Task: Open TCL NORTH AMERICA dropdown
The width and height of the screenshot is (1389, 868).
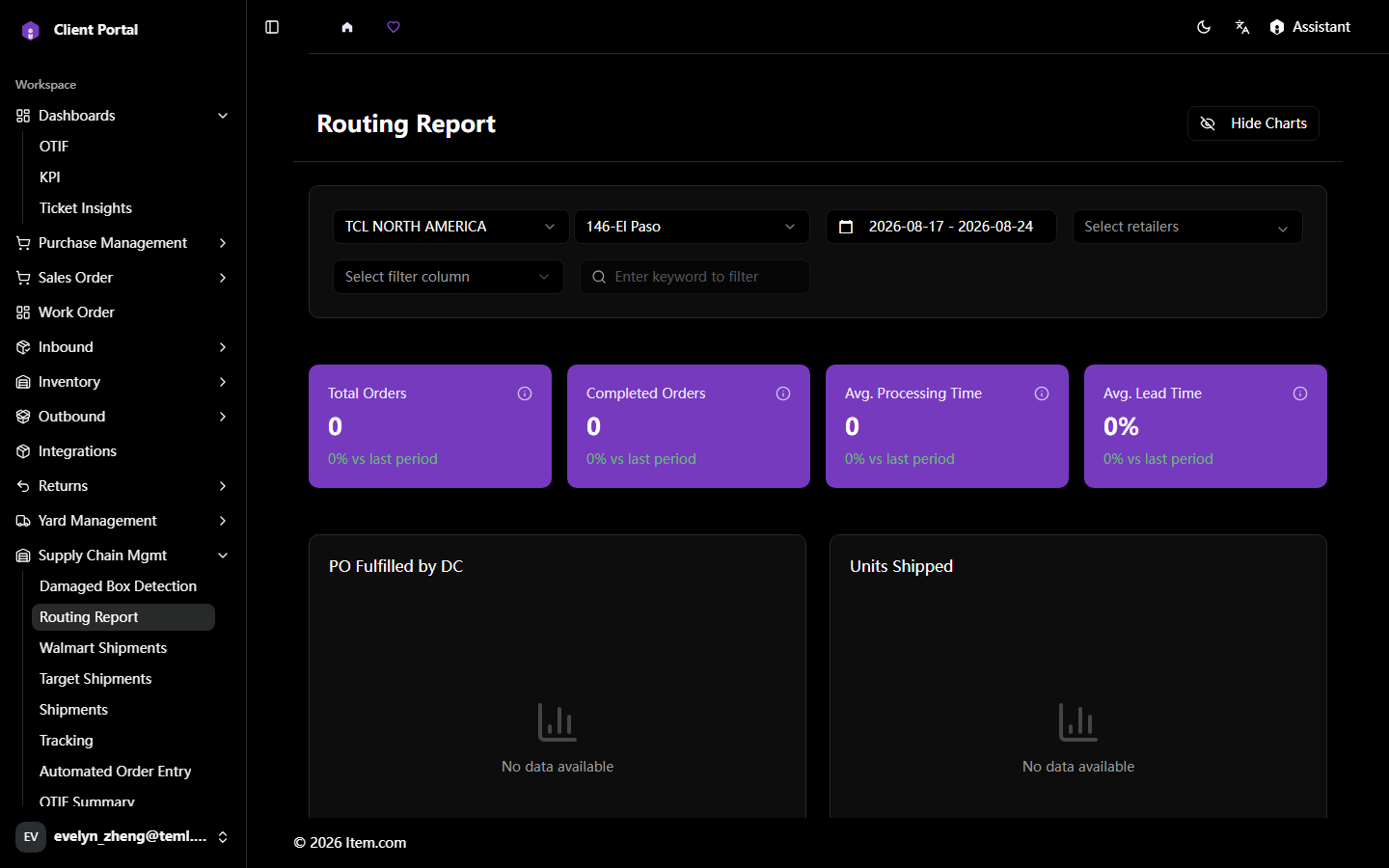Action: (x=450, y=227)
